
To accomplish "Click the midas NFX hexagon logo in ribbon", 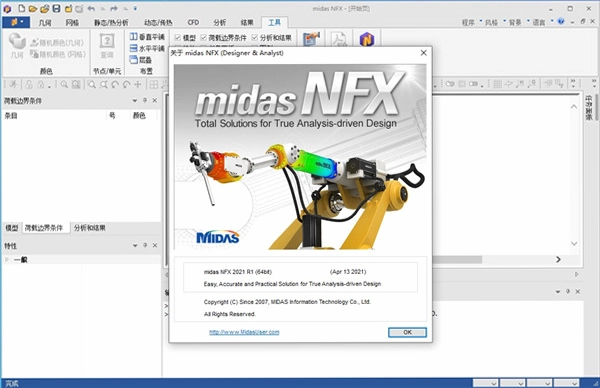I will coord(367,39).
